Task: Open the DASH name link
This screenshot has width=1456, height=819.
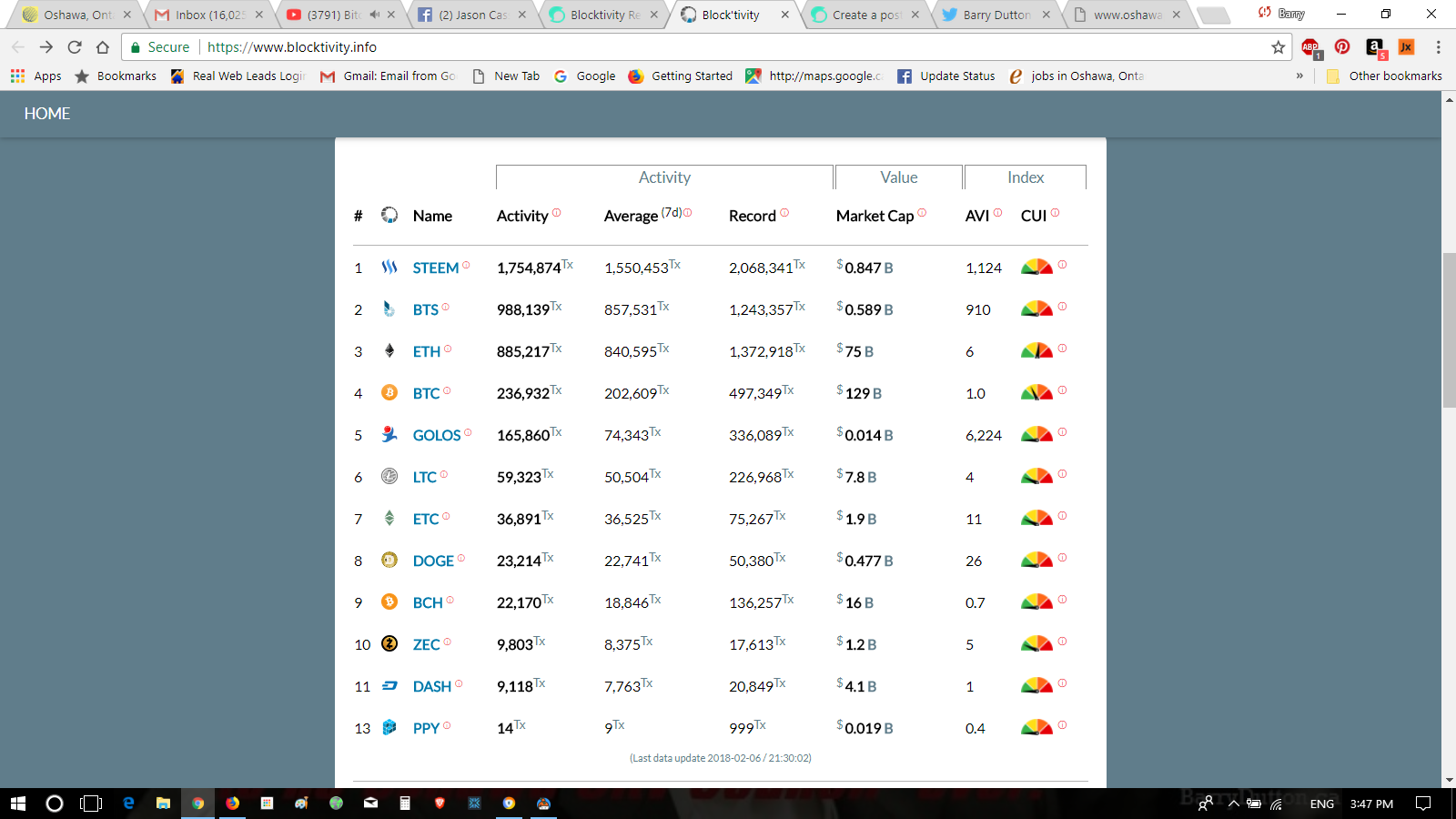Action: point(432,686)
